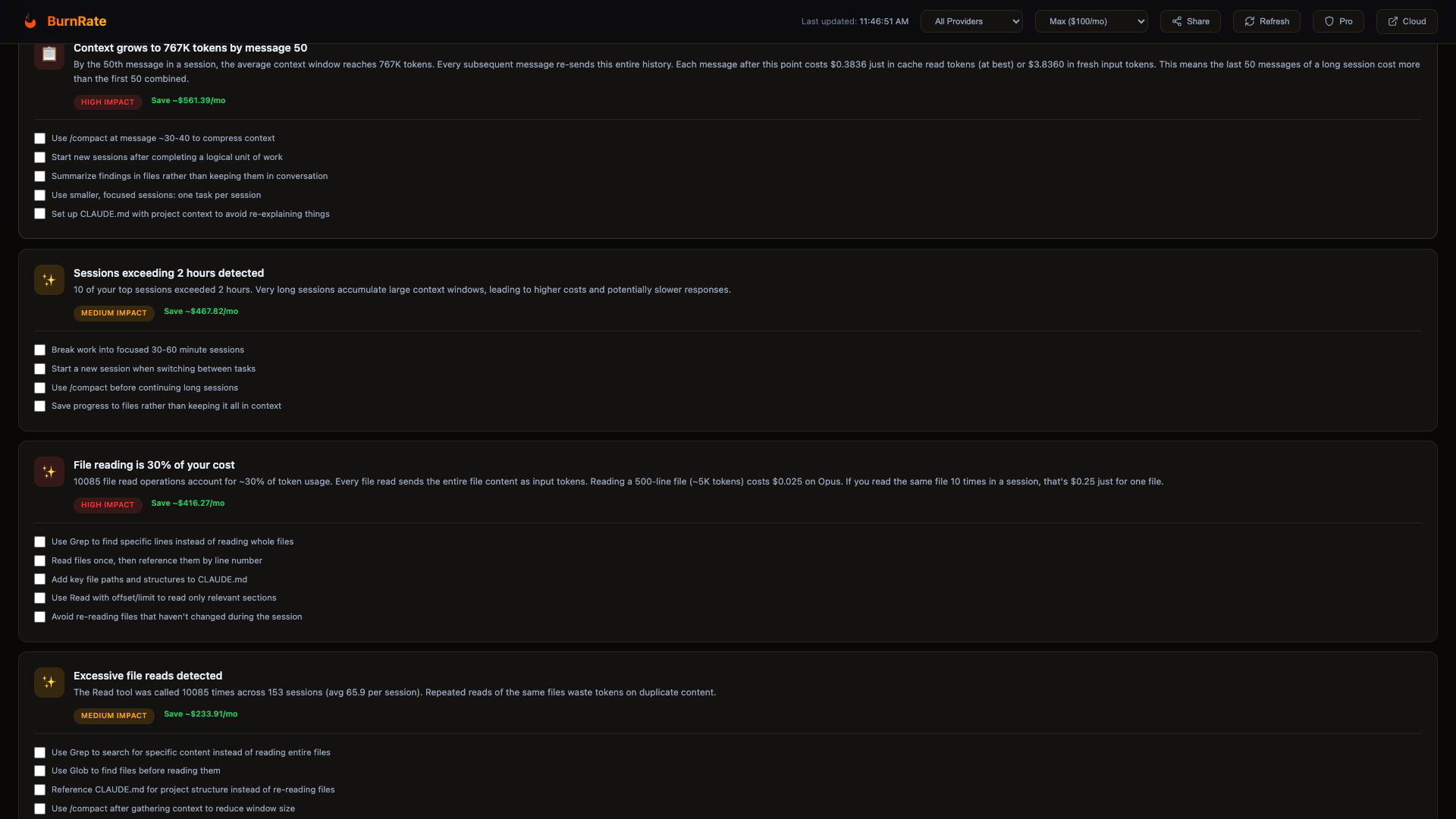Tick 'Break work into focused 30-60 minute sessions'
The image size is (1456, 819).
(40, 350)
